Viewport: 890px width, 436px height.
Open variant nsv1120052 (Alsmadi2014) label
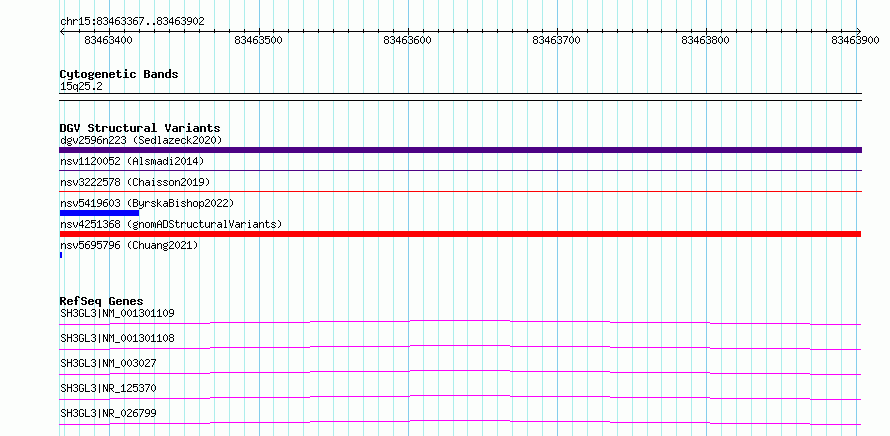[132, 161]
